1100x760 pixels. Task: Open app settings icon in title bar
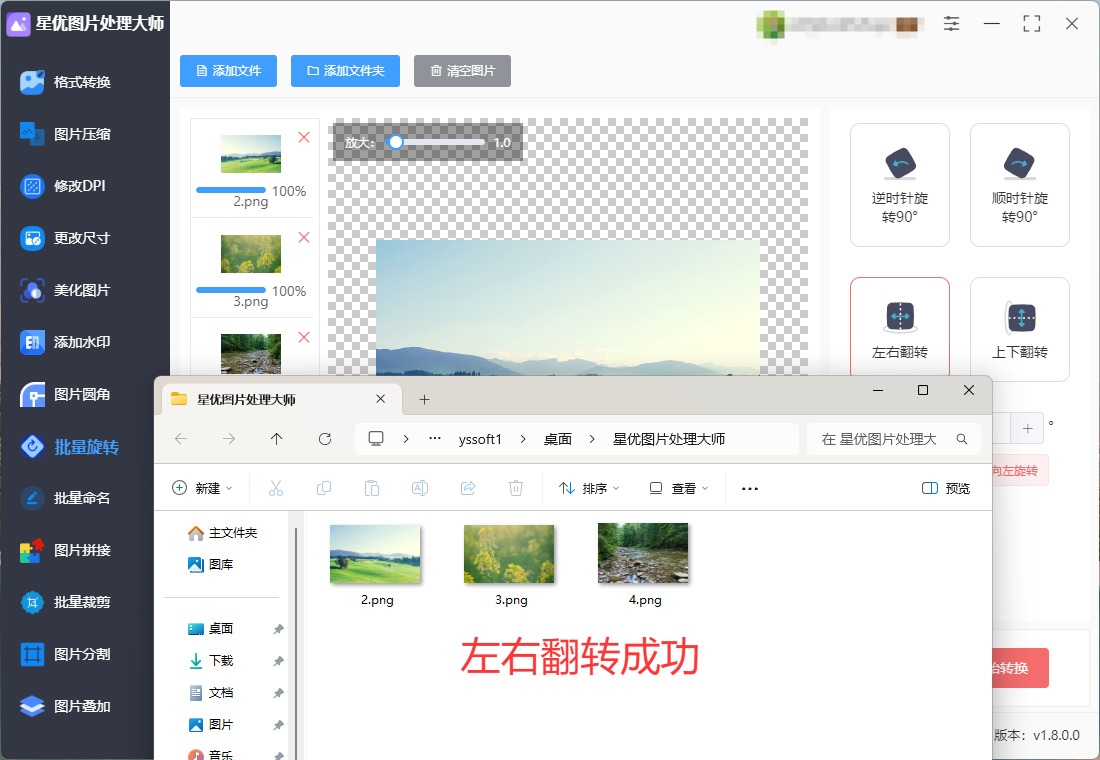click(951, 24)
